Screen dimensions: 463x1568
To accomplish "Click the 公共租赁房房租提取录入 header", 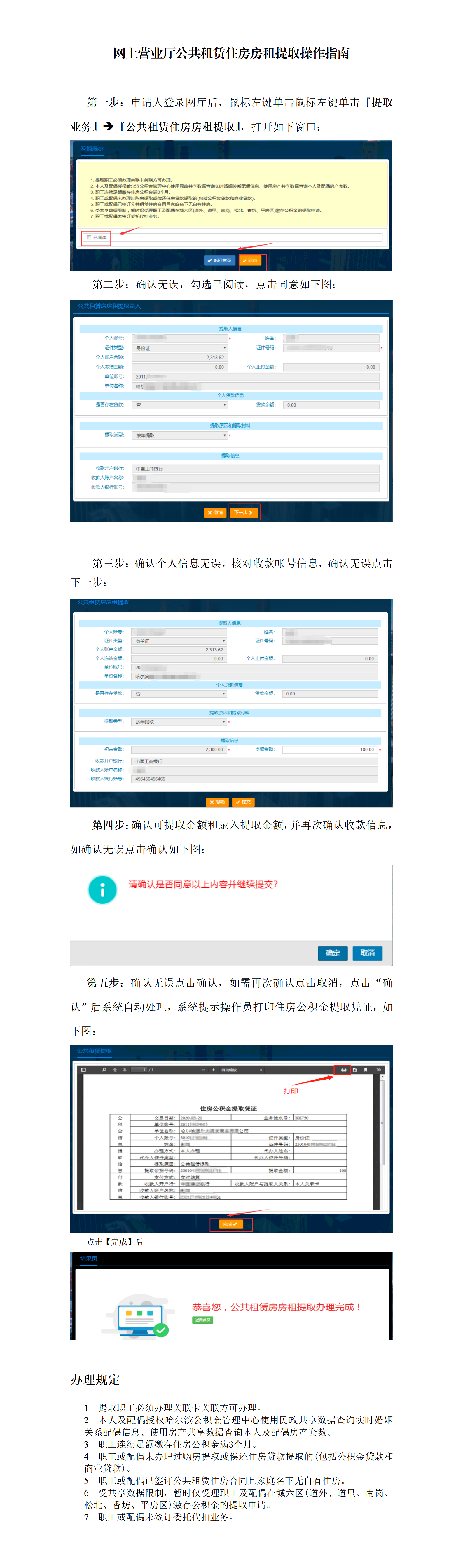I will point(109,306).
